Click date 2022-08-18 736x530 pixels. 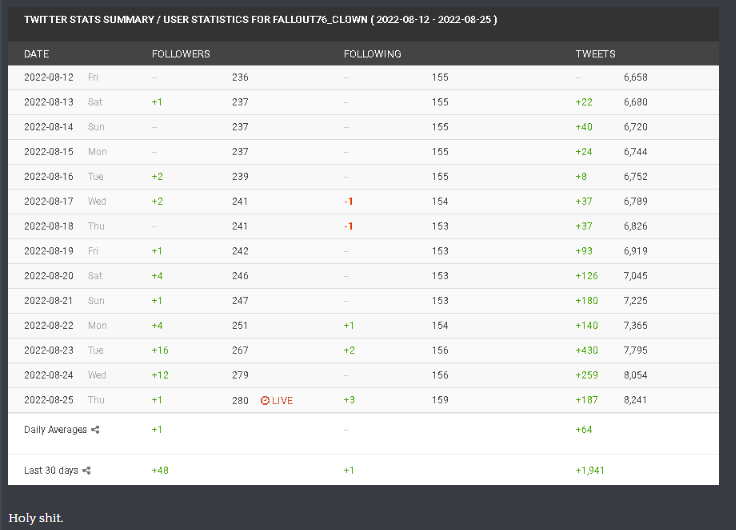pyautogui.click(x=49, y=226)
